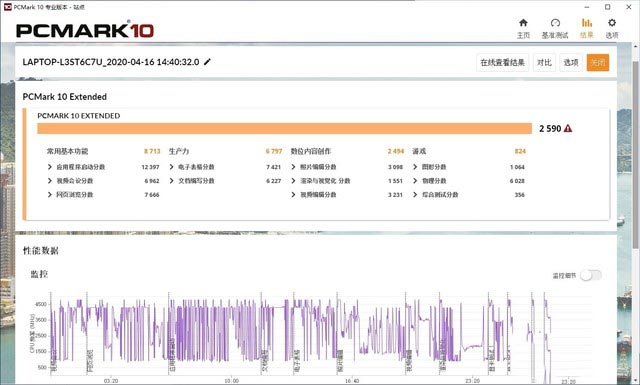Click the 性能数据 heading
The height and width of the screenshot is (385, 640).
point(40,251)
